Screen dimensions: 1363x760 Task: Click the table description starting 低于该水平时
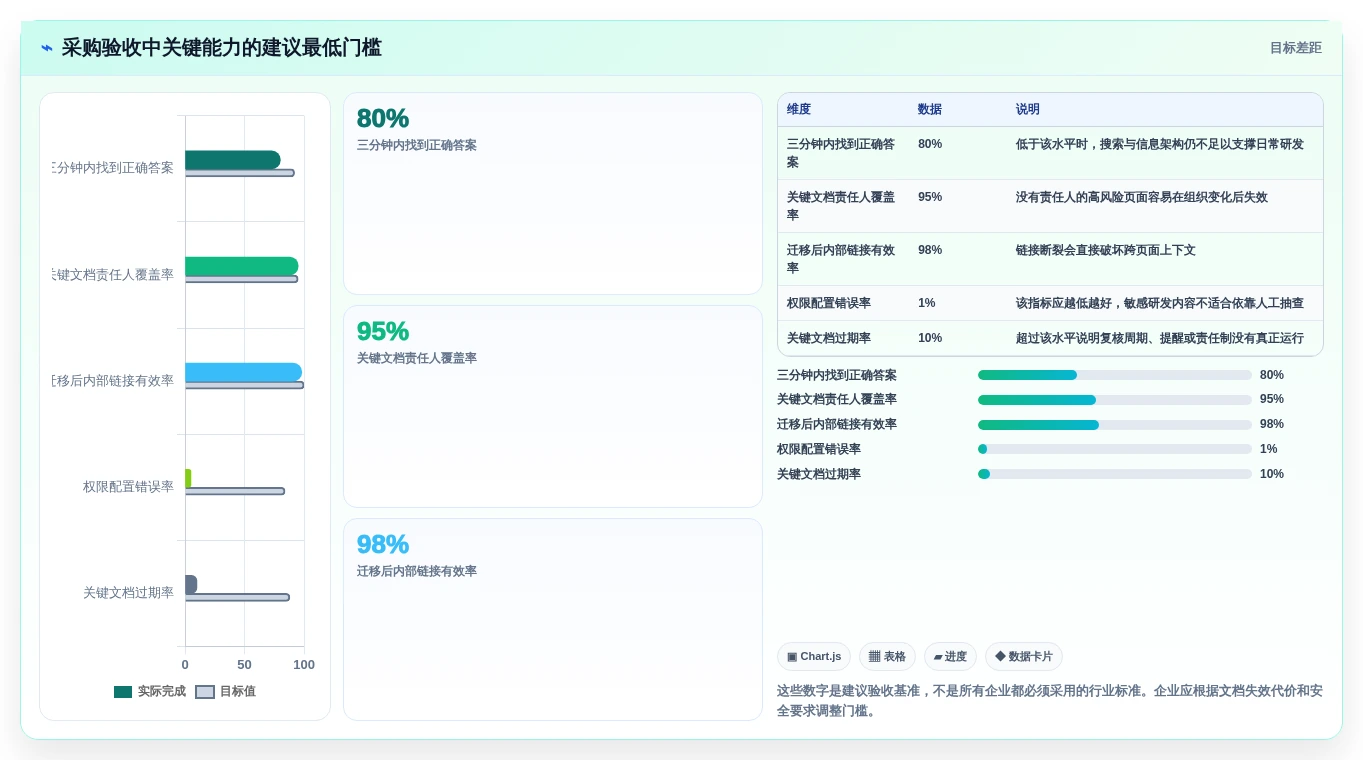click(x=1160, y=144)
